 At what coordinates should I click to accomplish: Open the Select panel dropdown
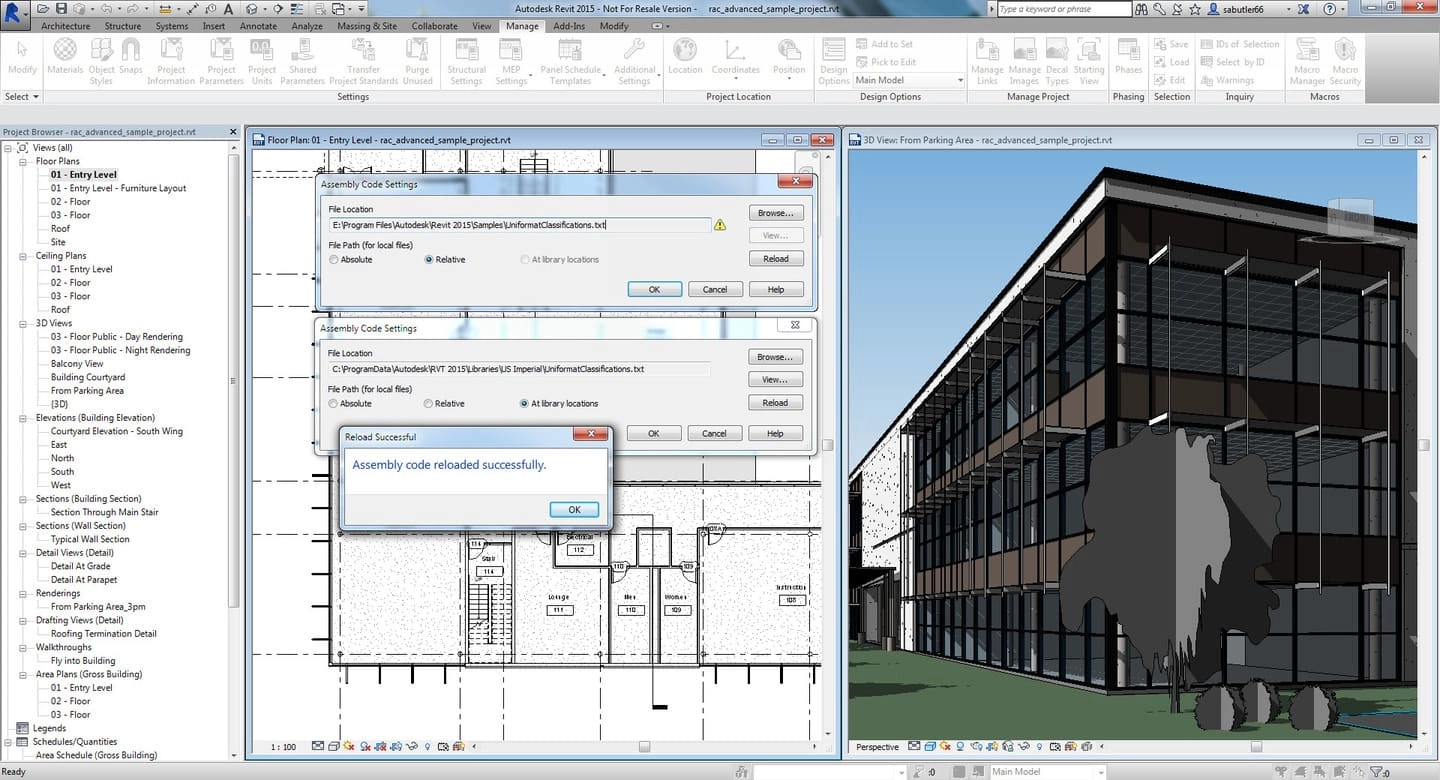[x=22, y=97]
